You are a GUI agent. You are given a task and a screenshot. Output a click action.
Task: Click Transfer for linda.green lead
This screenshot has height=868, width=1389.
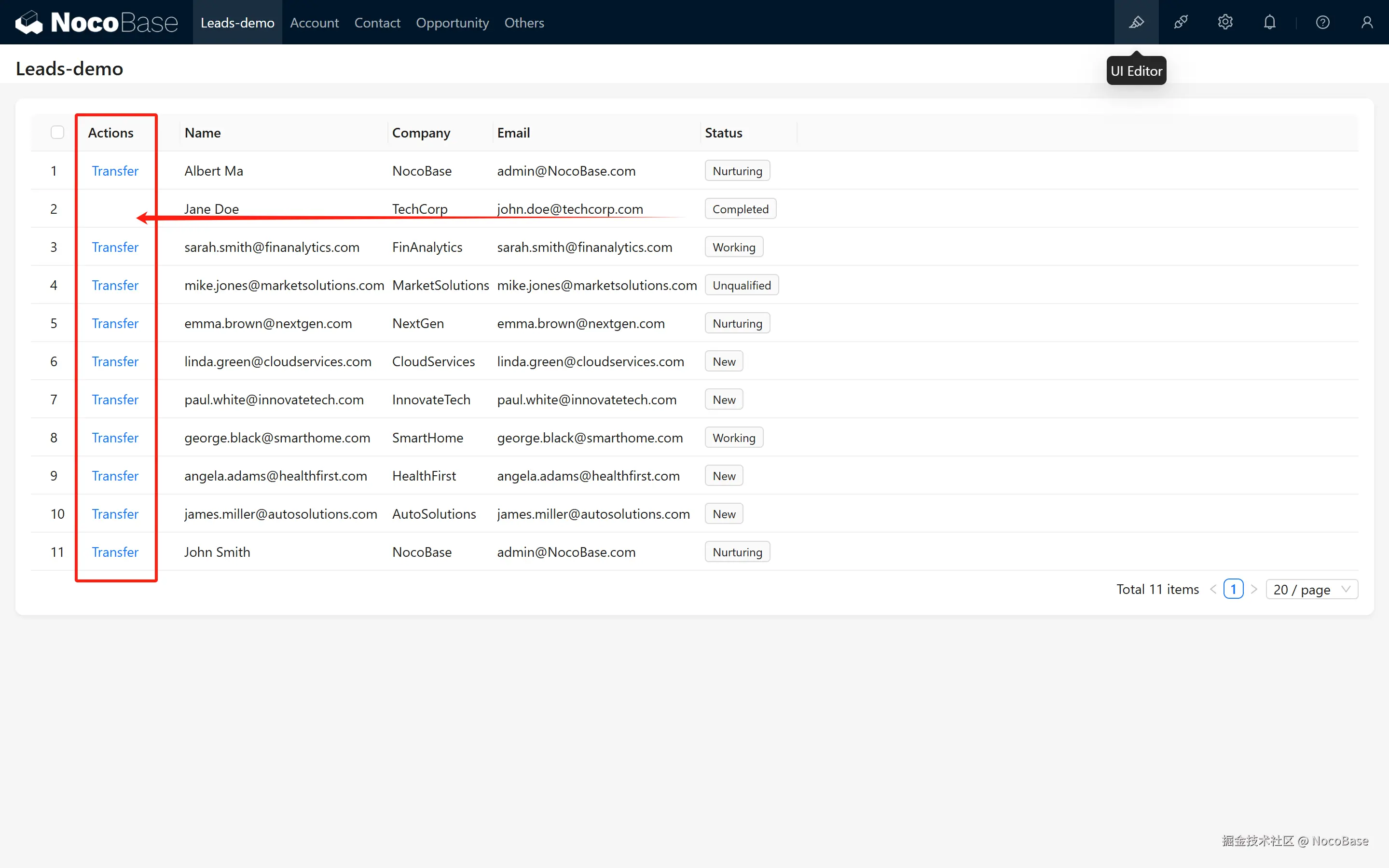[x=115, y=361]
